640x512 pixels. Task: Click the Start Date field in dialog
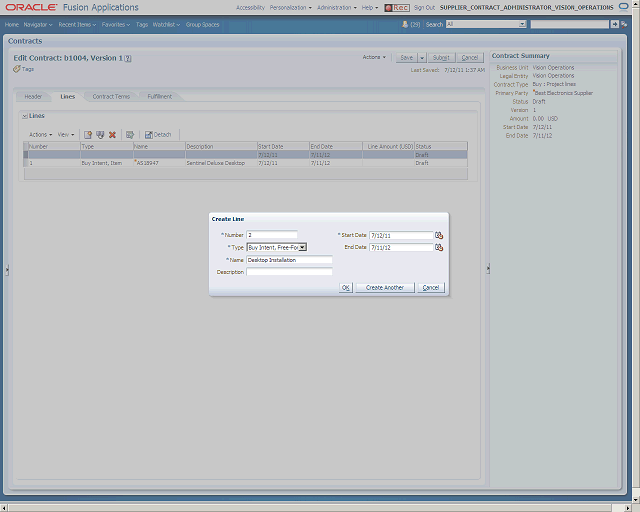(x=401, y=236)
